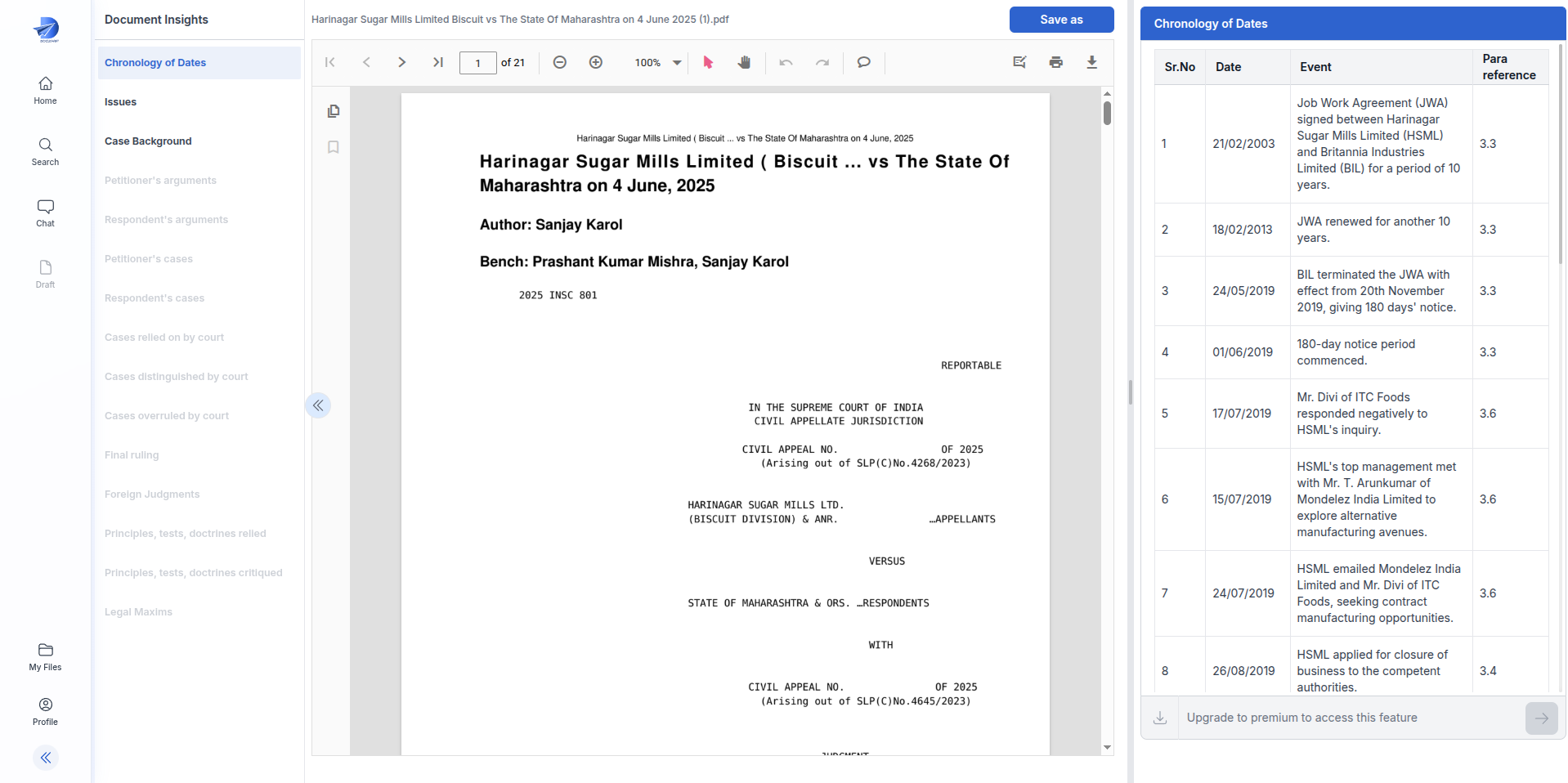Click the PDF scrollbar up arrow

(x=1107, y=92)
